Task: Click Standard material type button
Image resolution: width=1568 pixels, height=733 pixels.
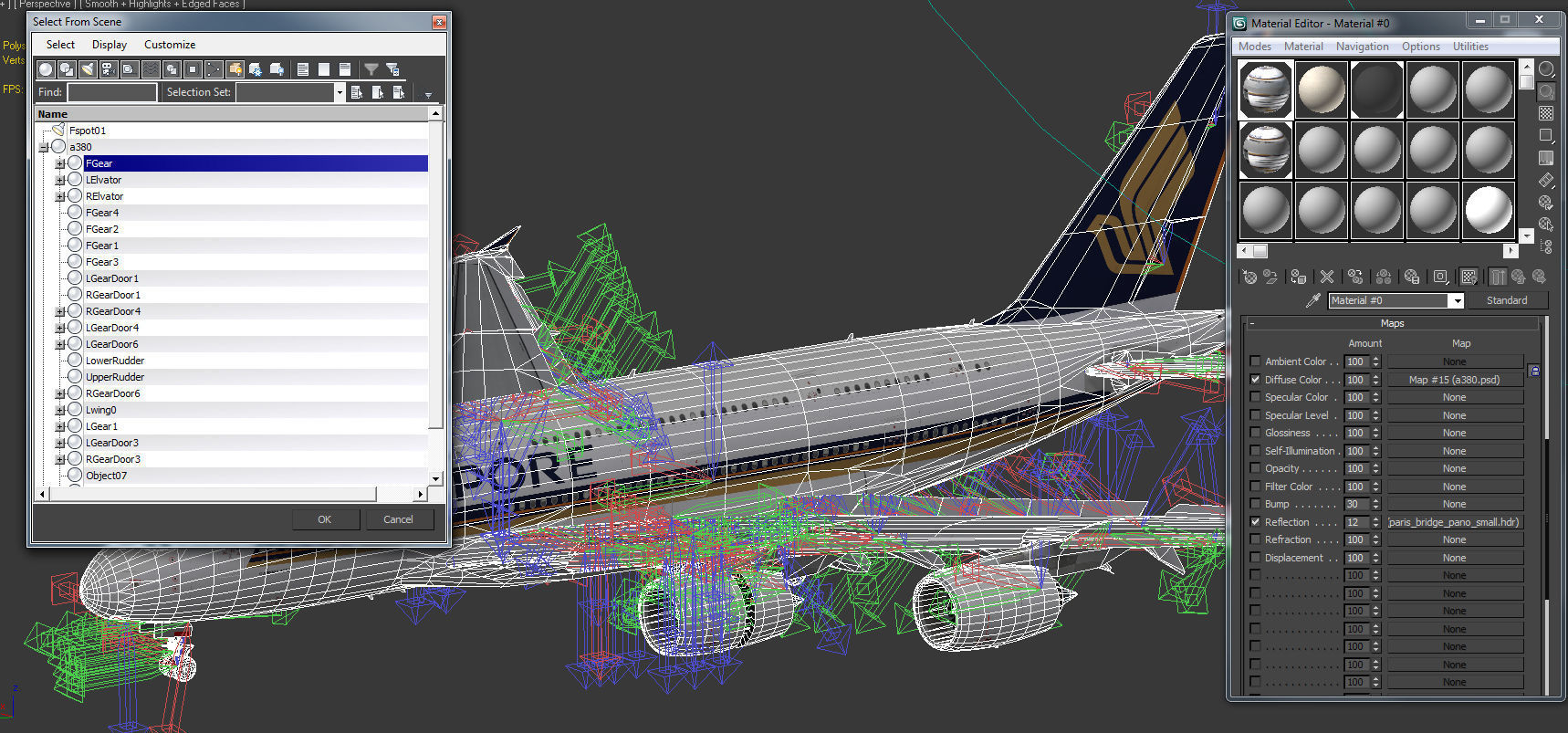Action: point(1507,300)
